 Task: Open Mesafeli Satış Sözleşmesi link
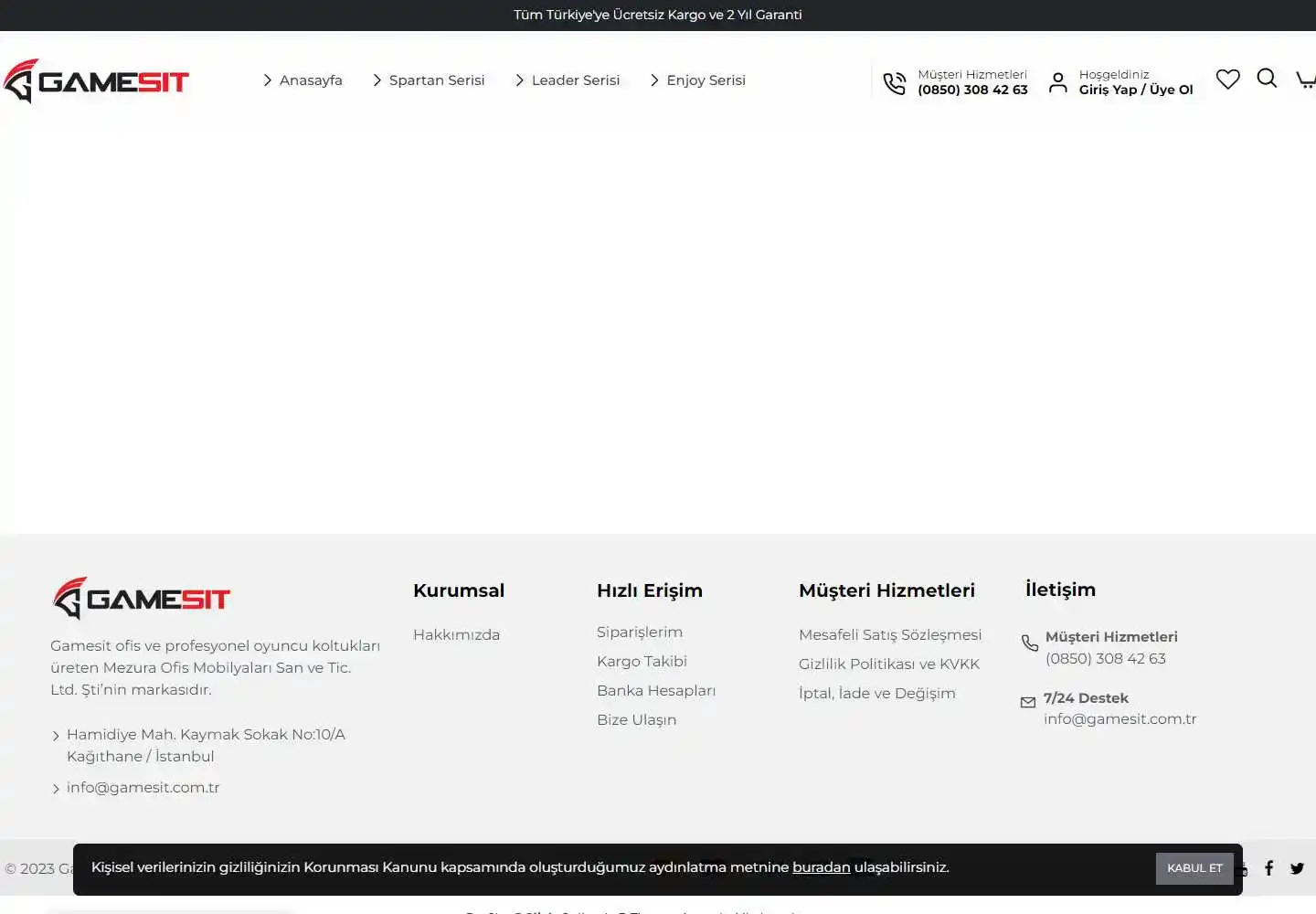coord(890,634)
